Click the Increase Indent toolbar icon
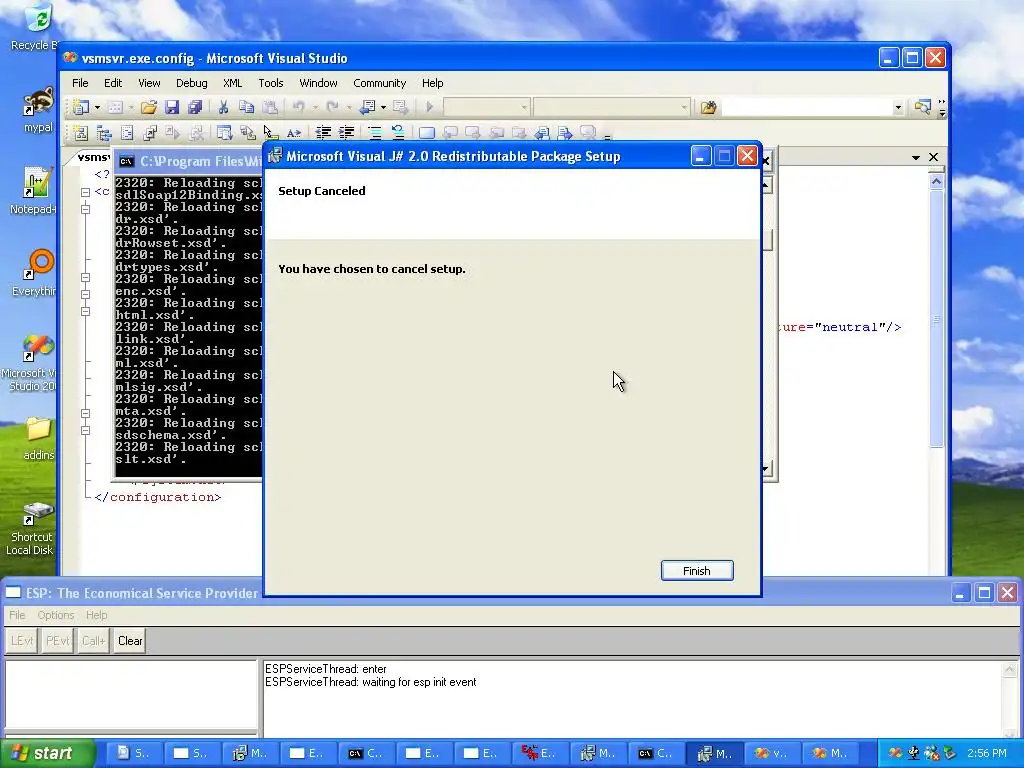The width and height of the screenshot is (1024, 768). click(346, 133)
